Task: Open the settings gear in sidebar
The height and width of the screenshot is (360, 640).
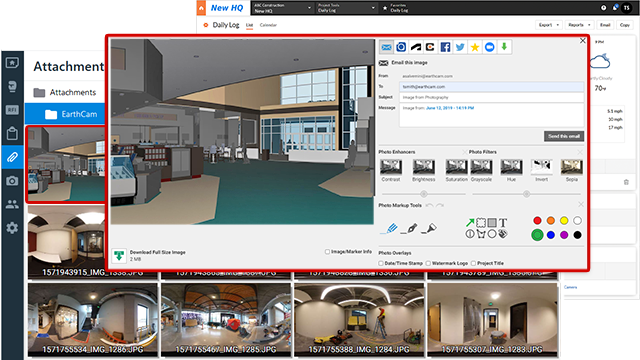Action: 12,228
